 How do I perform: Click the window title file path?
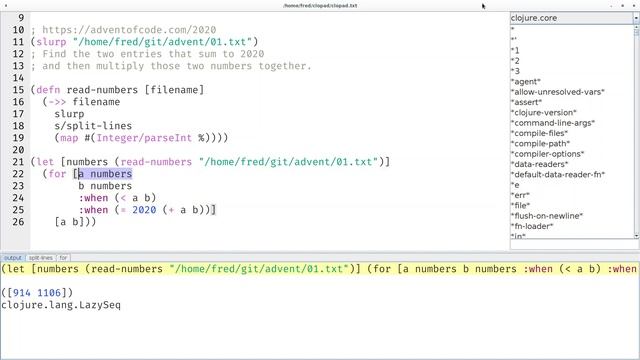[x=320, y=6]
